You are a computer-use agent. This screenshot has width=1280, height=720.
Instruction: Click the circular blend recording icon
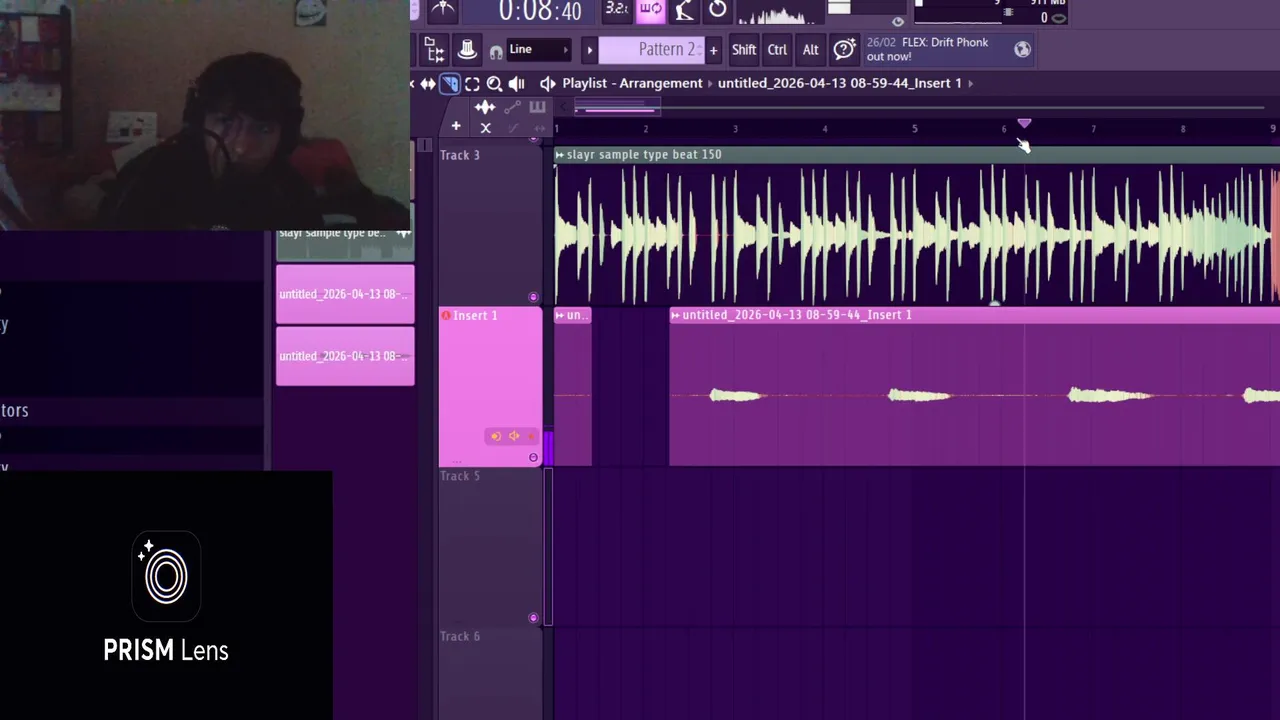(x=718, y=10)
